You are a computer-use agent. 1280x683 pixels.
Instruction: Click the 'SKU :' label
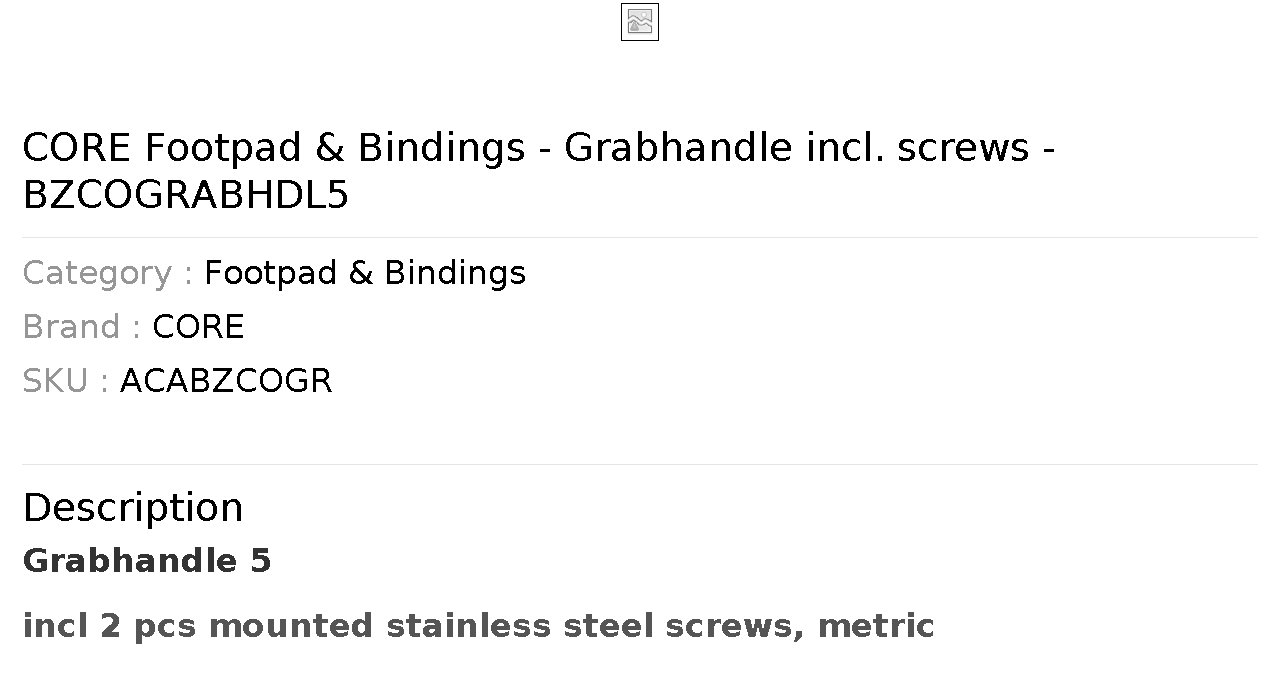pyautogui.click(x=66, y=381)
